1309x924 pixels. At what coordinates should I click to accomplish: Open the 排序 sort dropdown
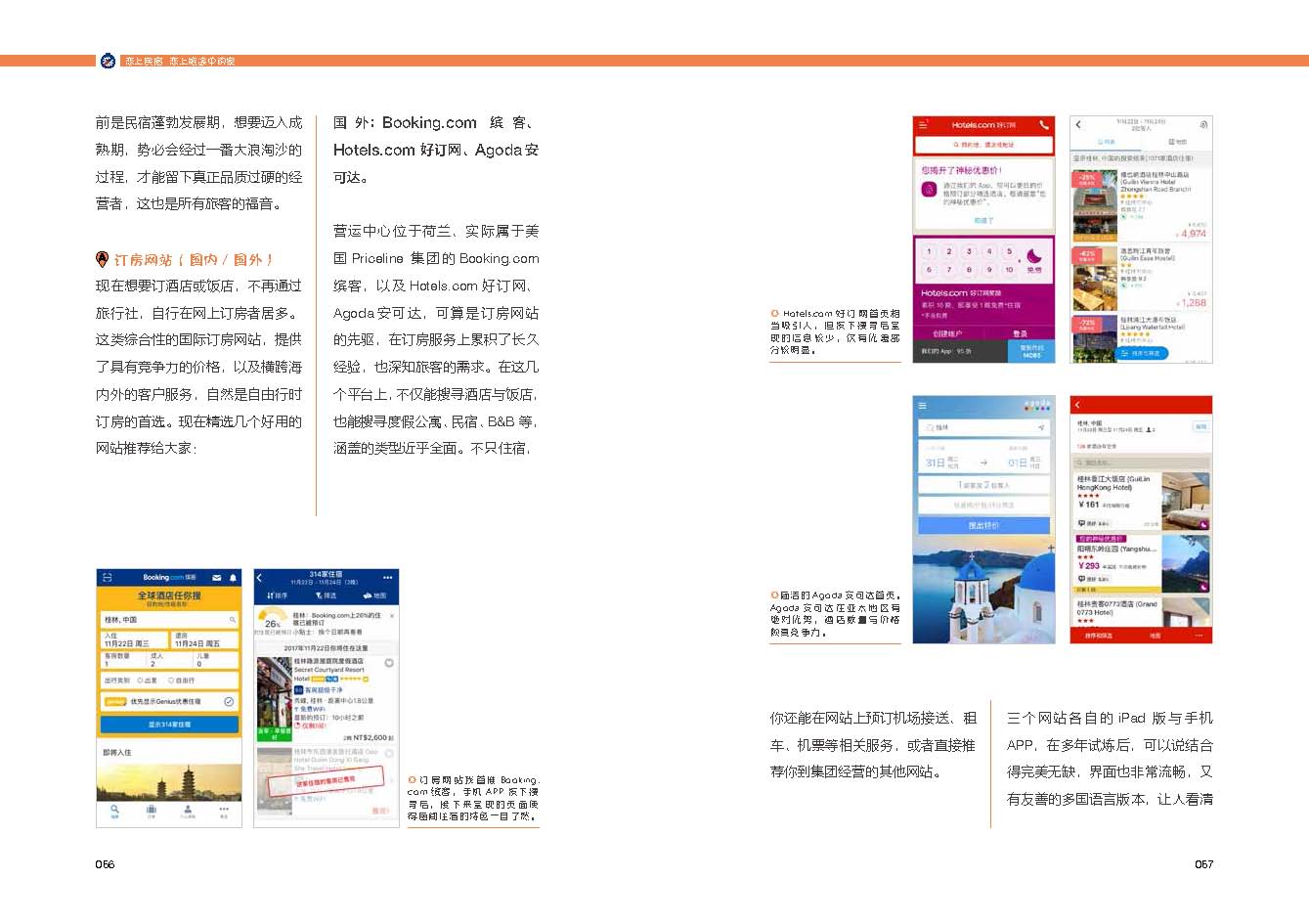(278, 595)
